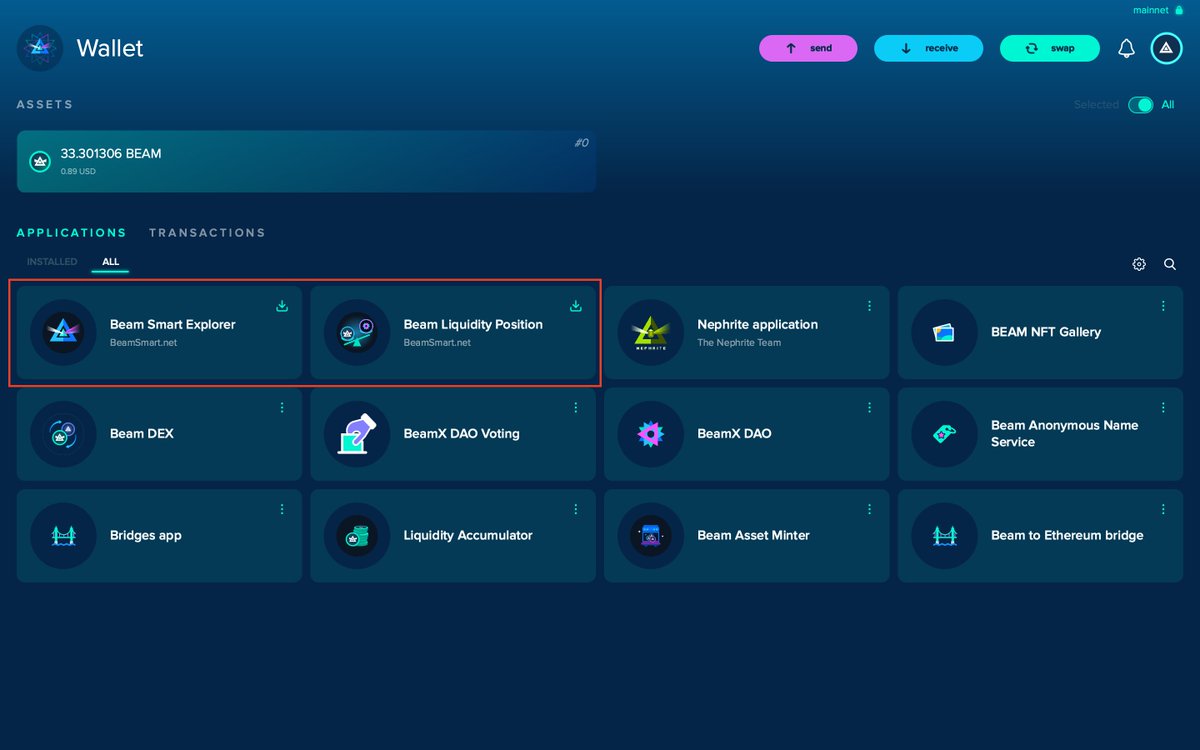
Task: Open BeamX DAO Voting three-dot menu
Action: [576, 408]
